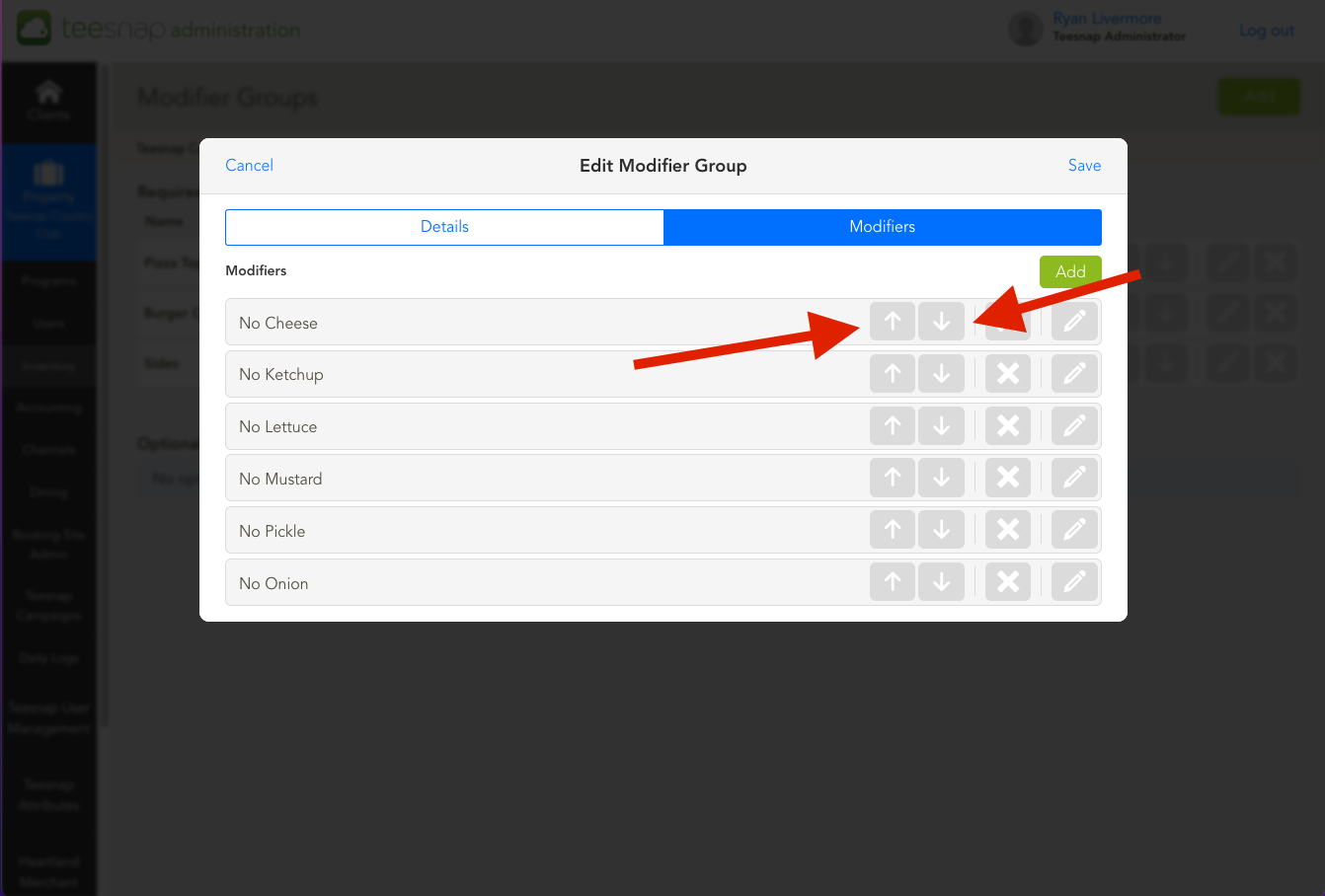1325x896 pixels.
Task: Select the No Ketchup row label
Action: pyautogui.click(x=281, y=374)
